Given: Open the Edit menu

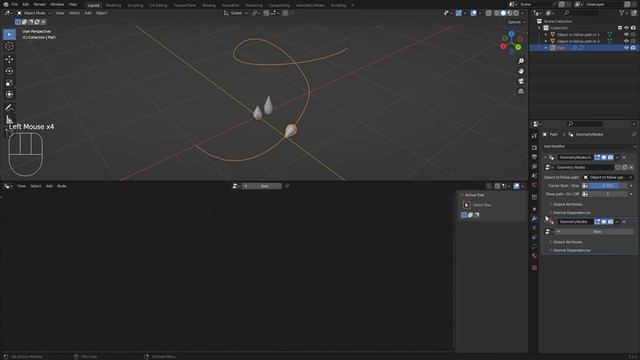Looking at the screenshot, I should [x=26, y=4].
